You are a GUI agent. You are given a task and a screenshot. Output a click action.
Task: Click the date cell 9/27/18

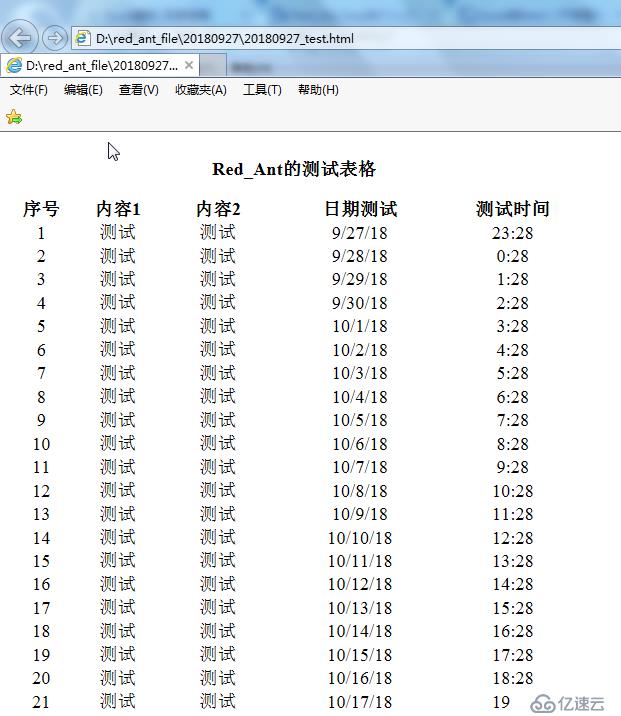point(360,233)
